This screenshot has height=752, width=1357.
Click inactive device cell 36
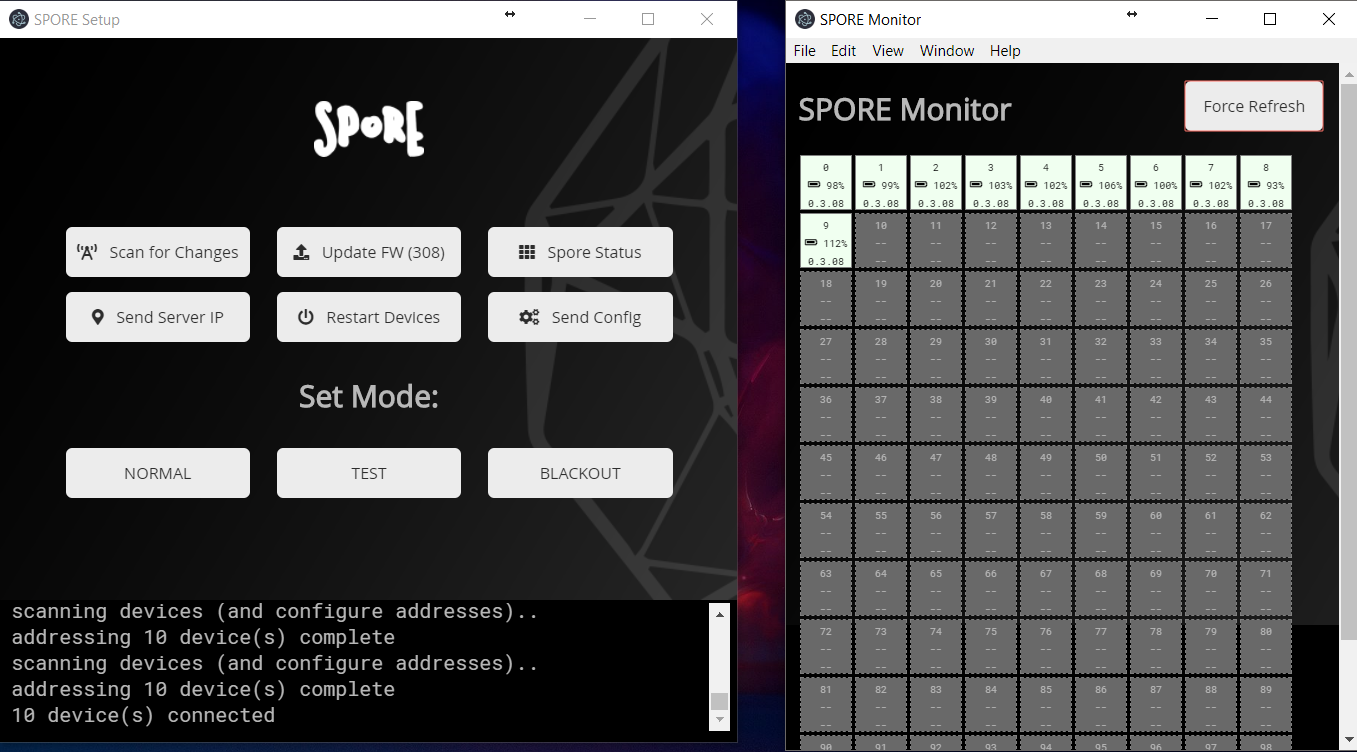tap(826, 415)
